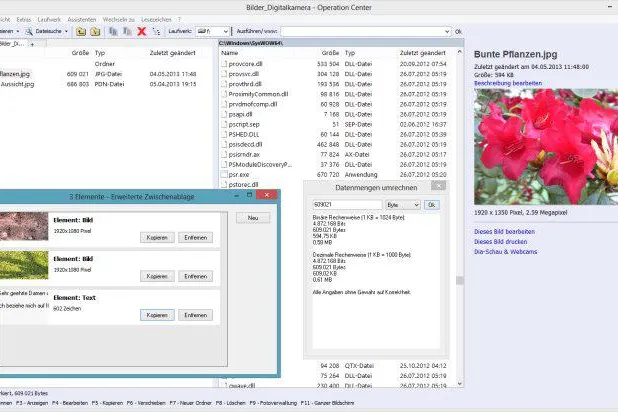Screen dimensions: 618x412
Task: Add a new tab with the plus button
Action: coord(32,45)
